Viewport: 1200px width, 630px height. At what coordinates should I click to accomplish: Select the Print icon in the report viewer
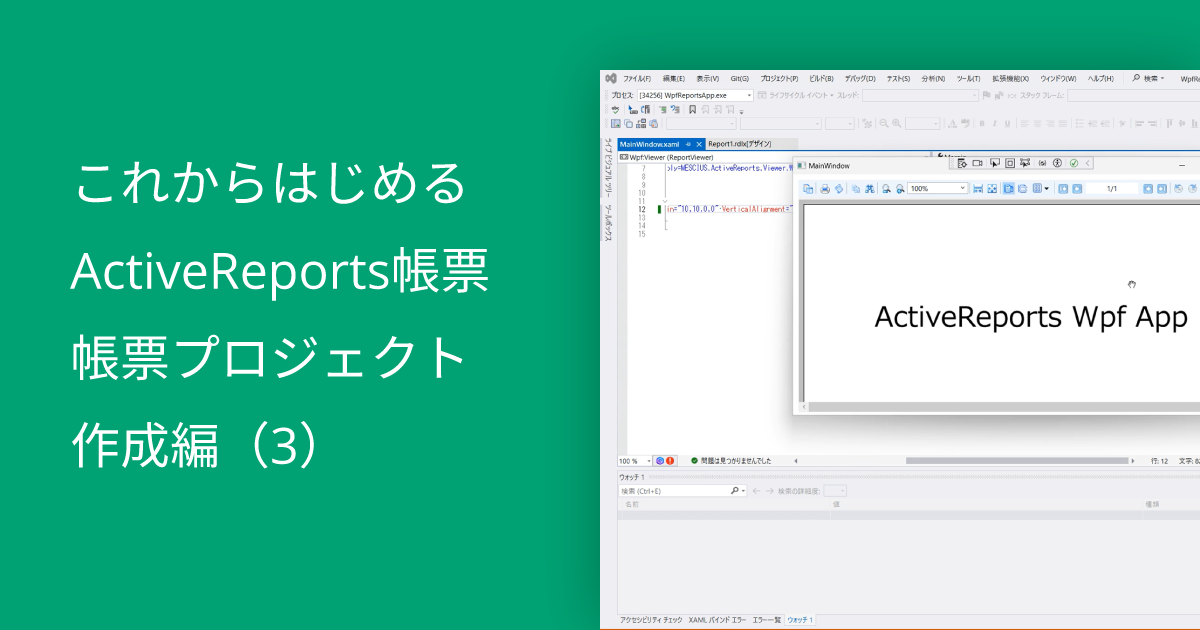[x=825, y=189]
